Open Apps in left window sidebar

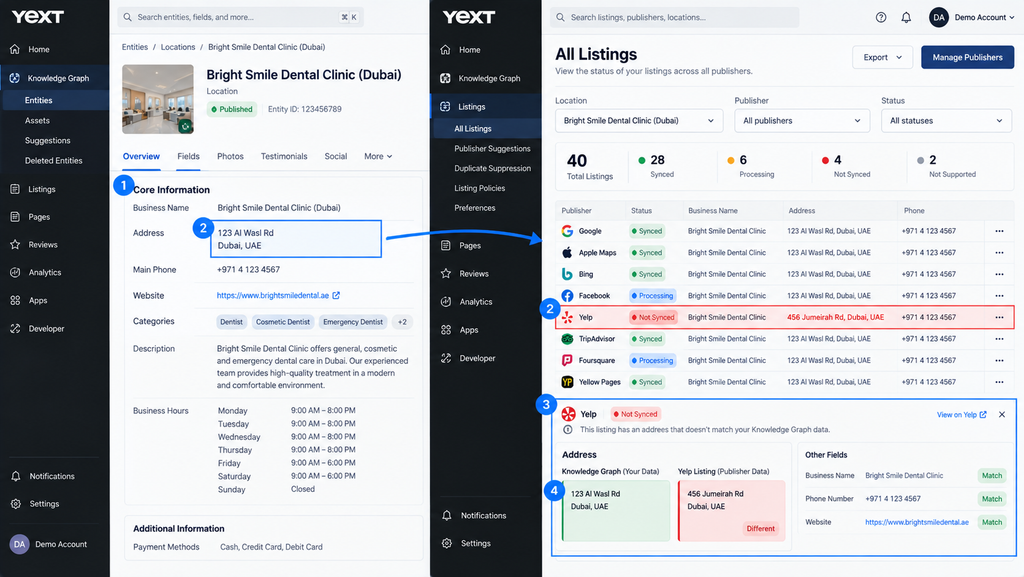click(x=29, y=300)
